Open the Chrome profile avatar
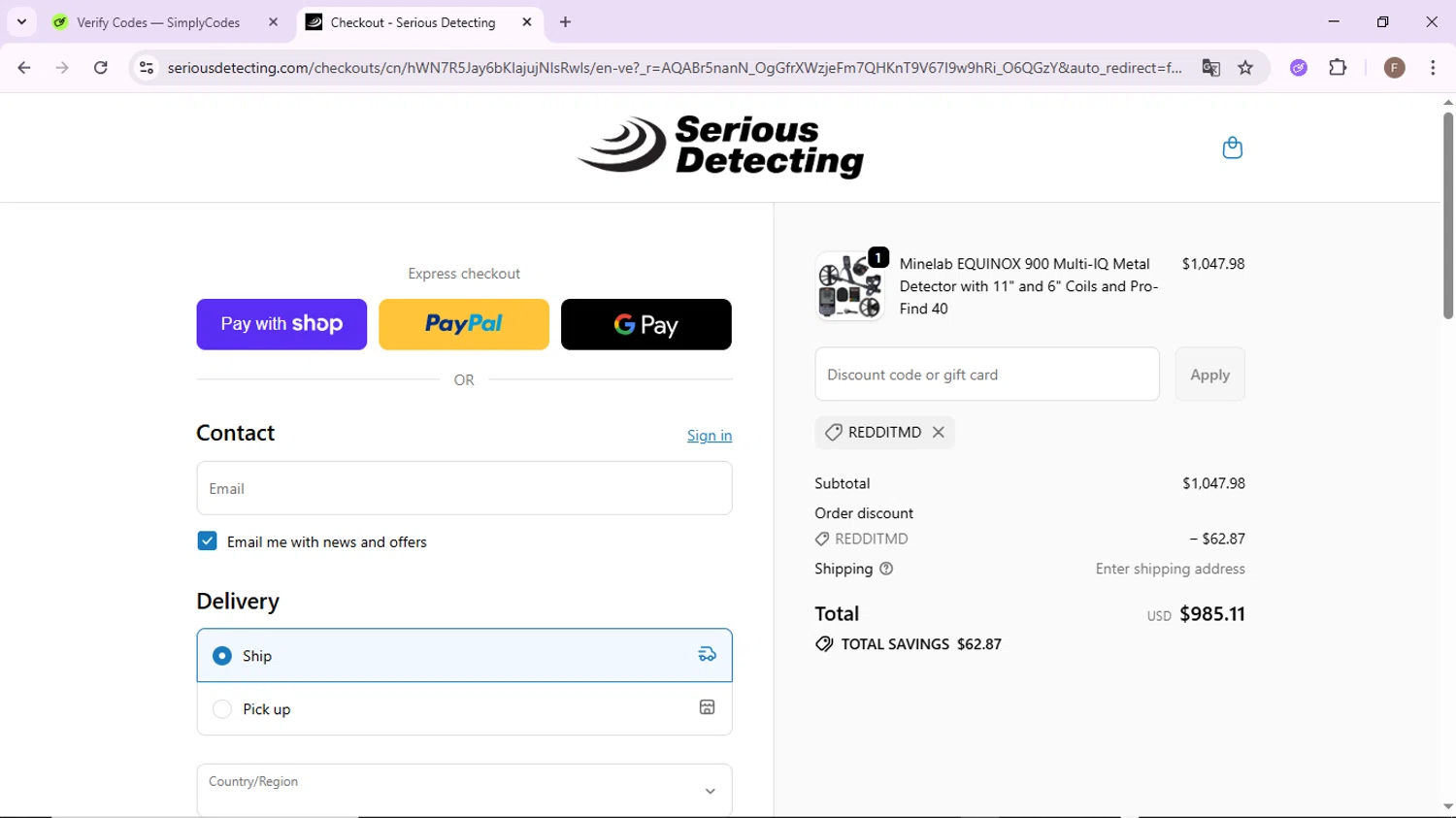Viewport: 1456px width, 818px height. pos(1395,68)
